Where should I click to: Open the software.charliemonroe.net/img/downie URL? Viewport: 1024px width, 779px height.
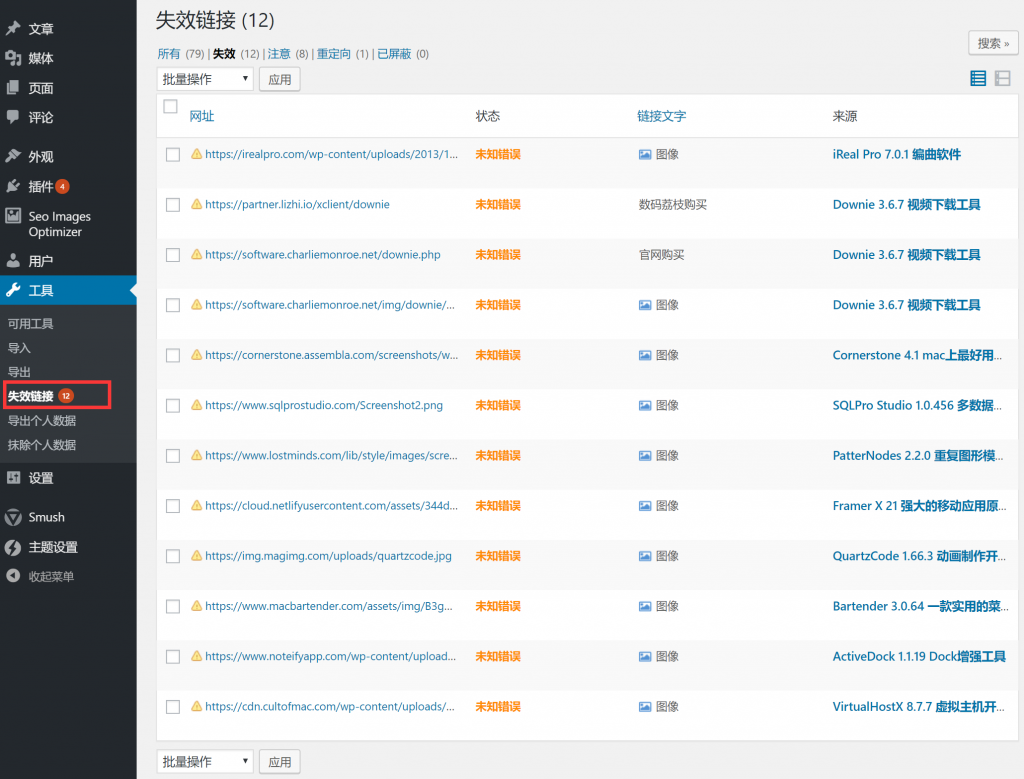pyautogui.click(x=330, y=305)
